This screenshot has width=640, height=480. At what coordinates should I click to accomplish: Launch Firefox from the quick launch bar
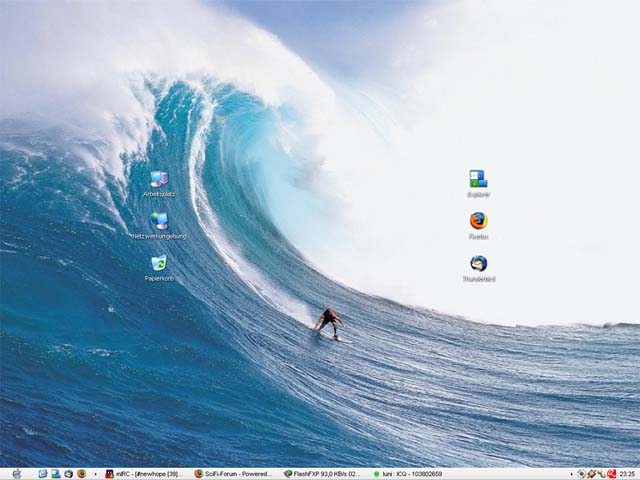click(x=81, y=474)
